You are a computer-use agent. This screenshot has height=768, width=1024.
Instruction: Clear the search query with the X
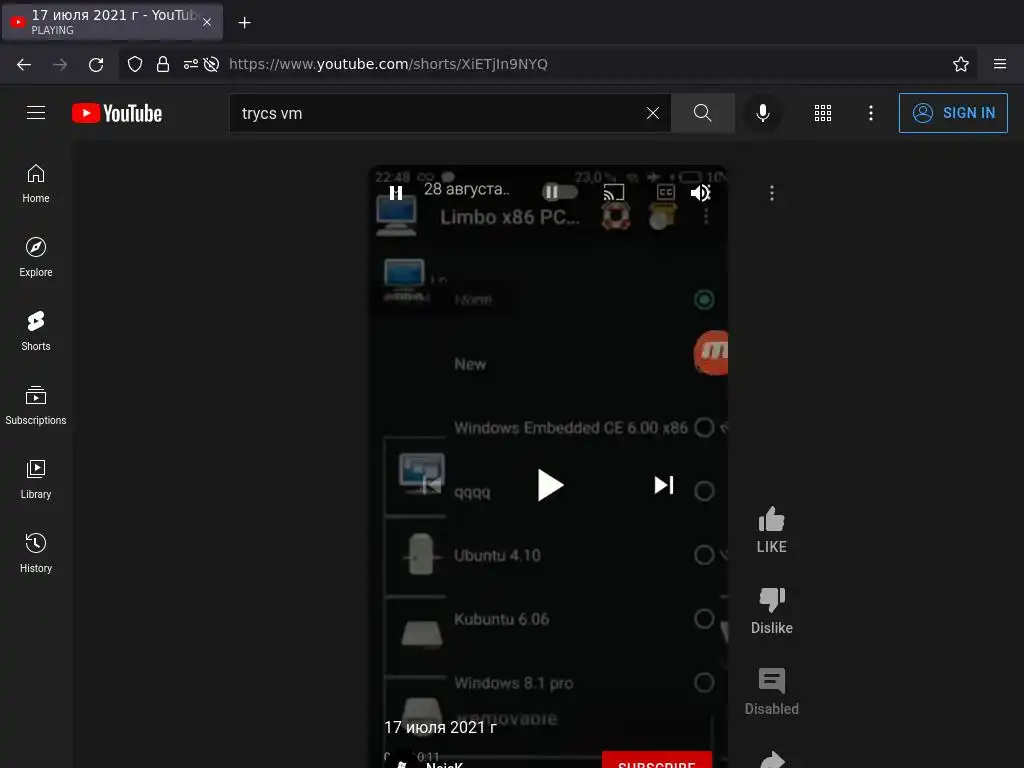click(652, 113)
